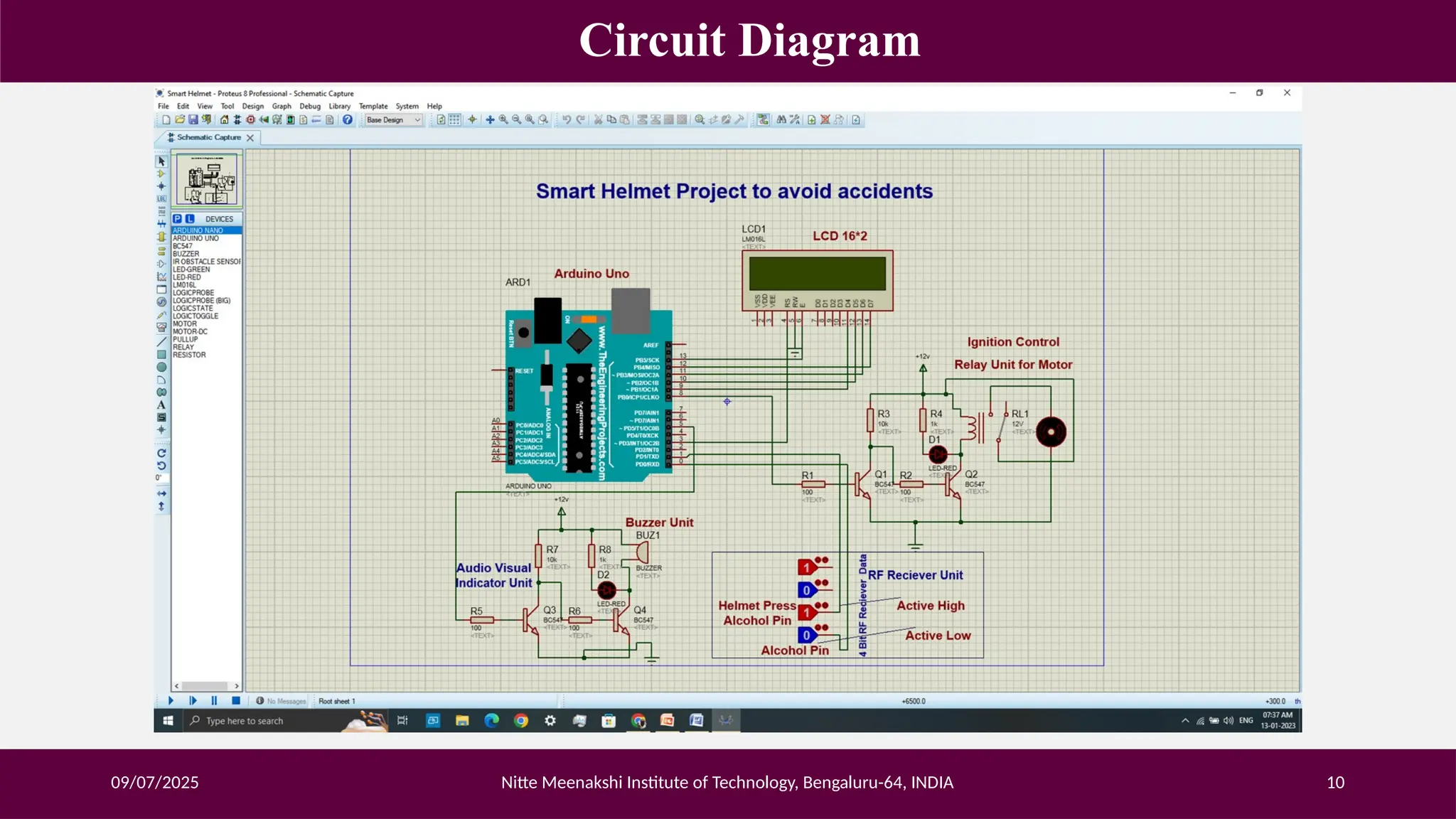Open the Debug menu
The width and height of the screenshot is (1456, 819).
coord(310,107)
